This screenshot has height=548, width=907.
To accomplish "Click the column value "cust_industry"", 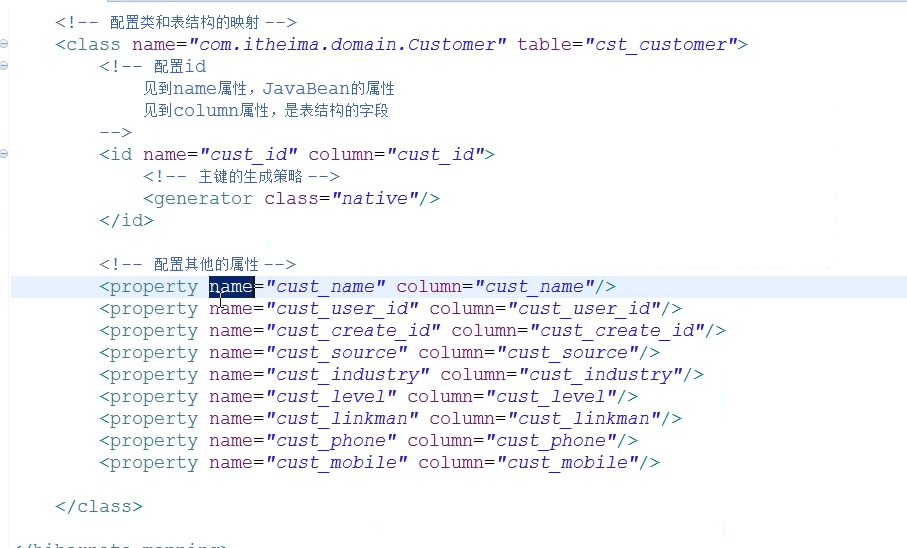I will click(x=600, y=374).
